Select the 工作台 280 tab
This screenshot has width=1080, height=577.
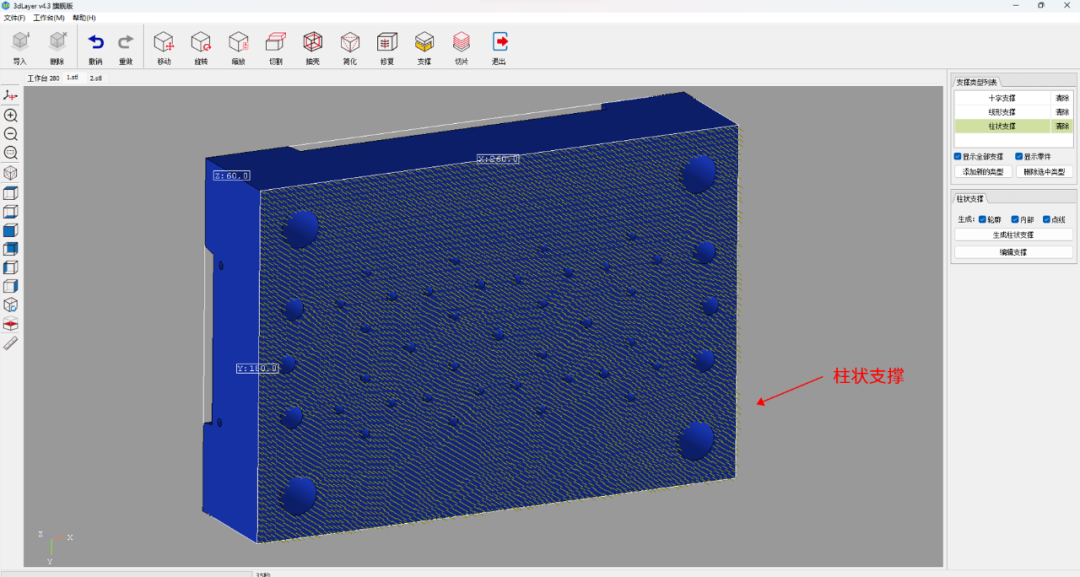click(x=43, y=78)
